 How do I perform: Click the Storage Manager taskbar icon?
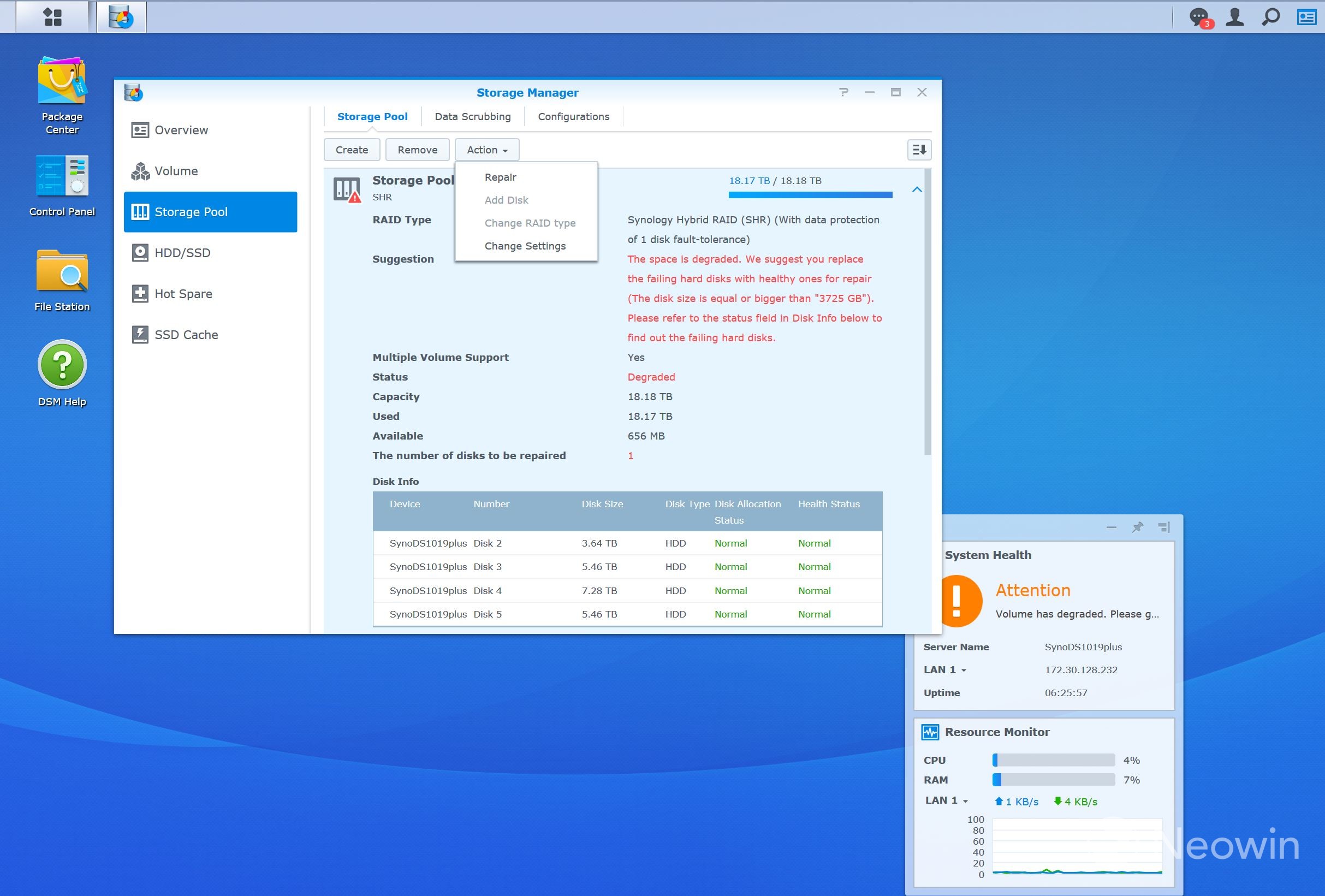pos(121,16)
